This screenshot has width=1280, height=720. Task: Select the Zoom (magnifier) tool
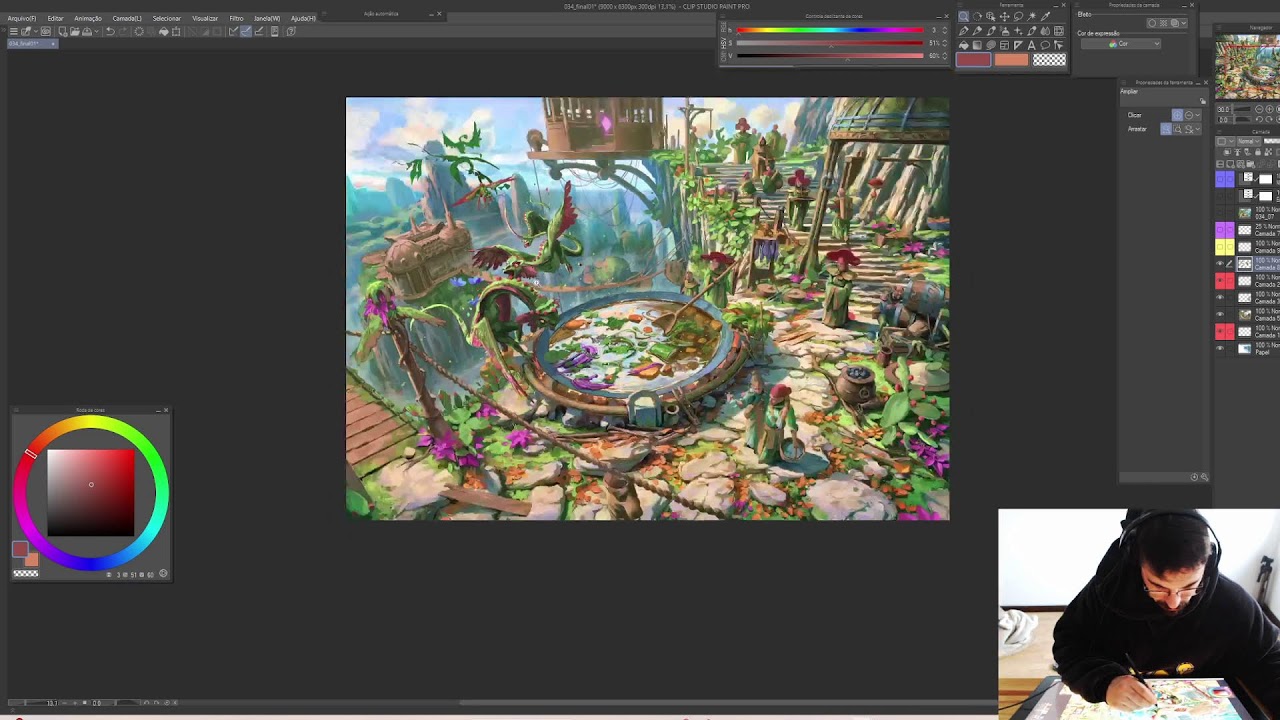click(x=963, y=17)
